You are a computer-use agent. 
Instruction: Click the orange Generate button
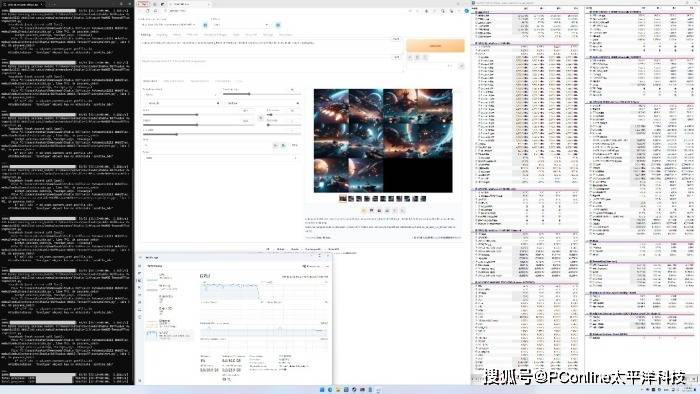click(435, 46)
